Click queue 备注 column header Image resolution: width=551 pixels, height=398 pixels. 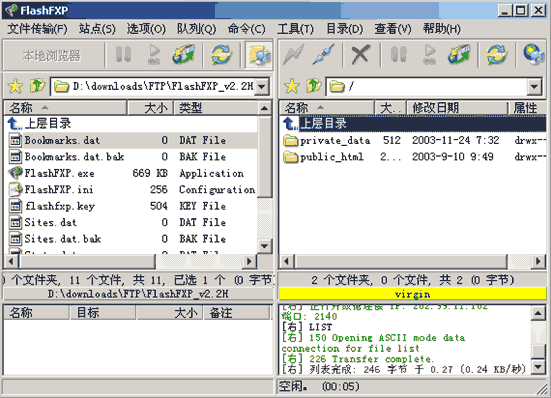236,312
